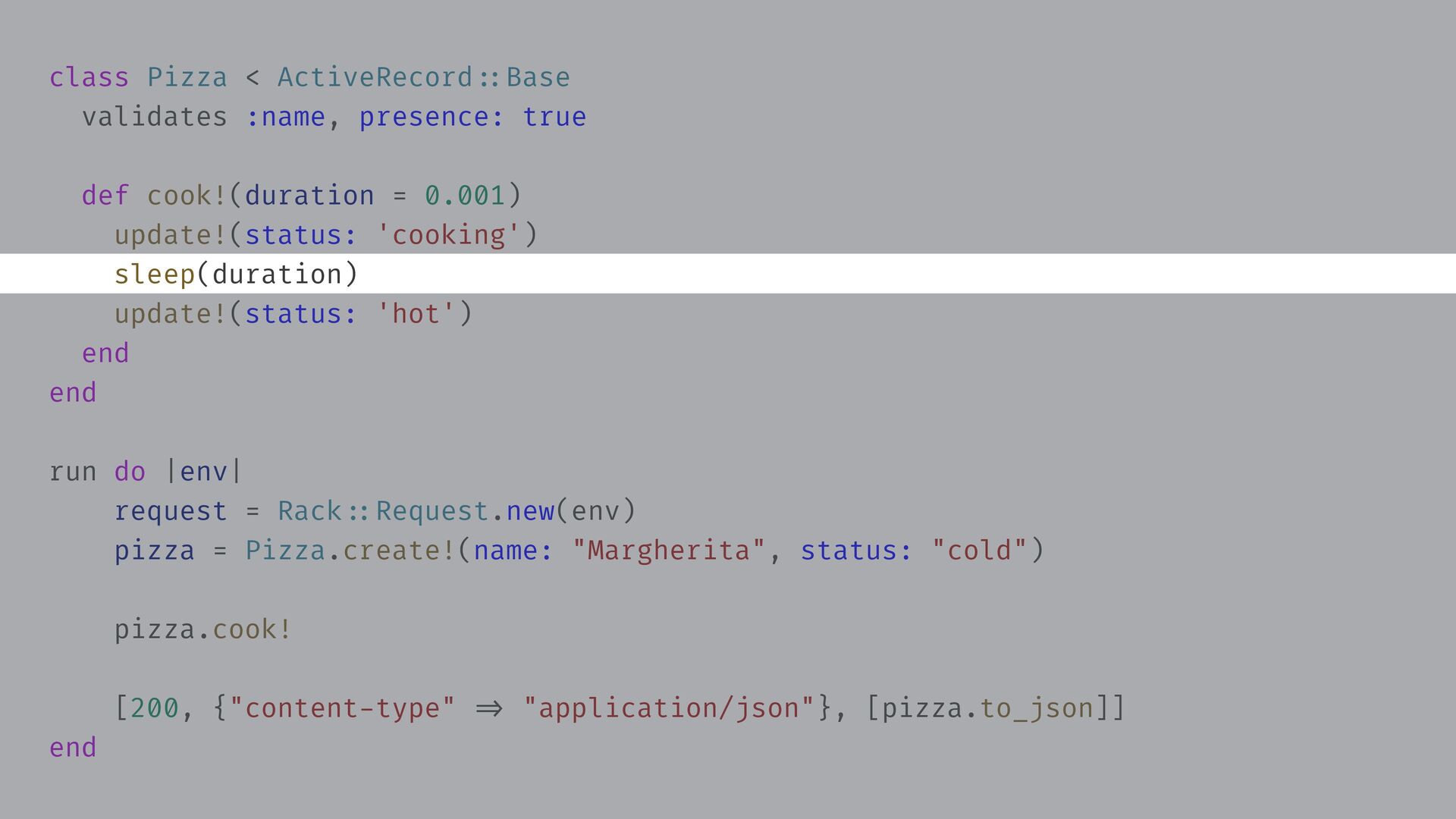Viewport: 1456px width, 819px height.
Task: Click the "cold" status string
Action: 979,551
